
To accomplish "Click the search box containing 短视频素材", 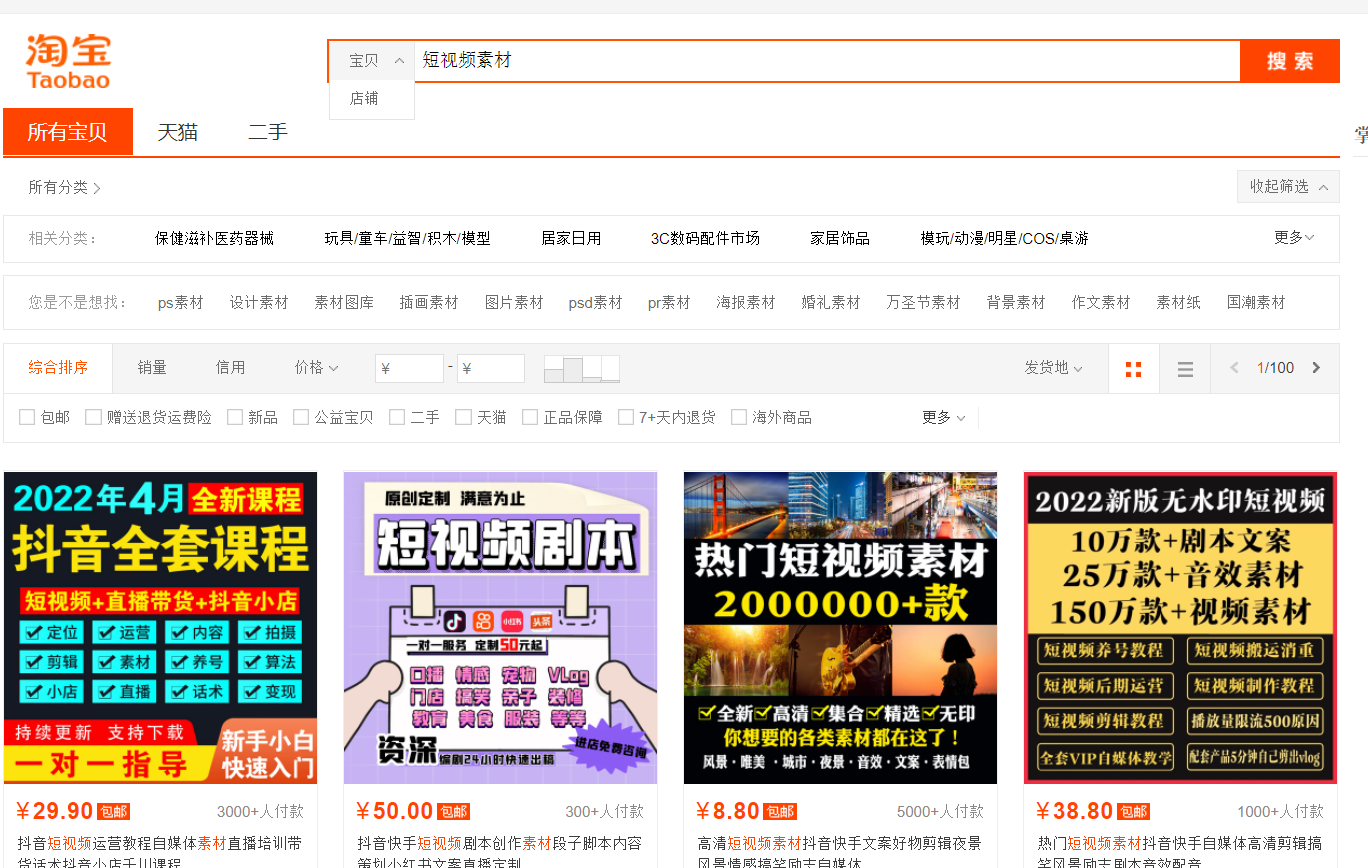I will coord(827,61).
